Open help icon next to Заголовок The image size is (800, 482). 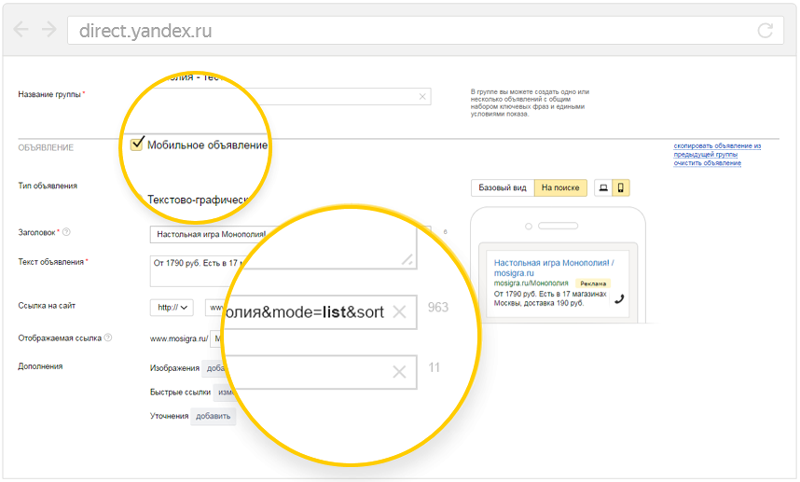click(66, 232)
